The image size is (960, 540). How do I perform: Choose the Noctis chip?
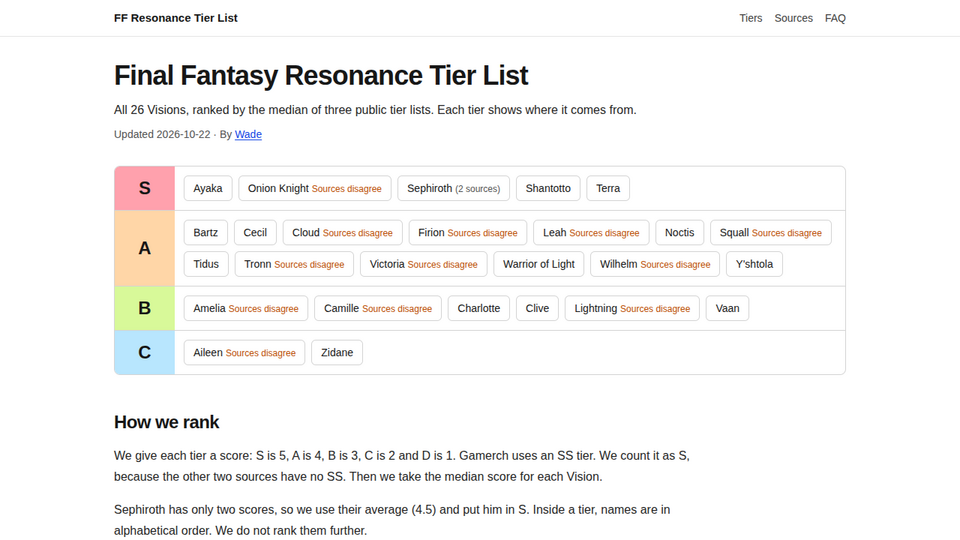click(680, 233)
